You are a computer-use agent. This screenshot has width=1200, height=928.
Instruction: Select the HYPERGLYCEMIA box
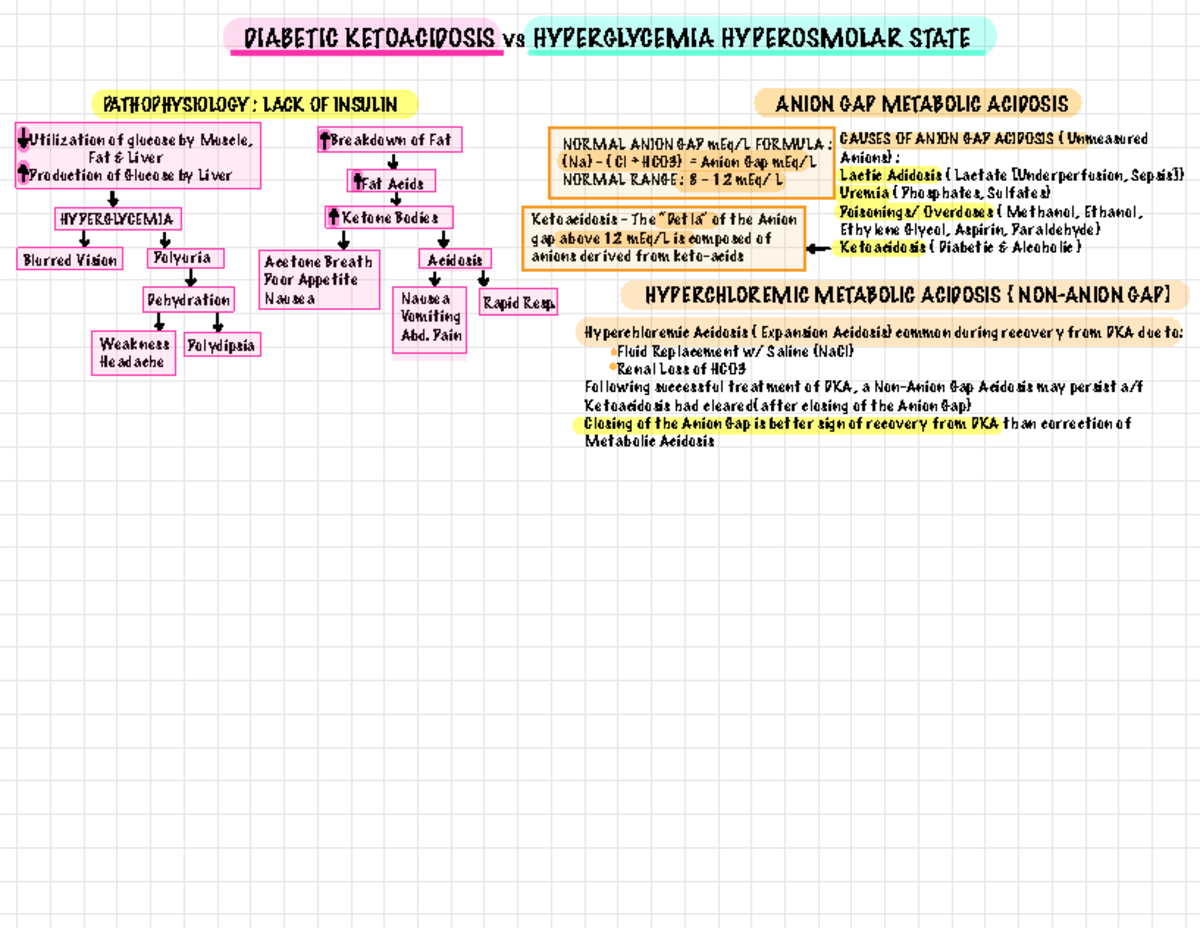[x=117, y=218]
